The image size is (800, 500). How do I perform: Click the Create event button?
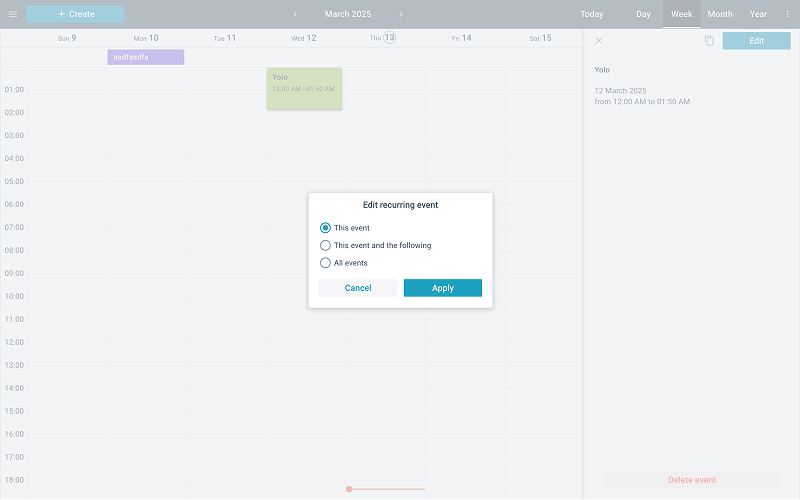[x=76, y=14]
